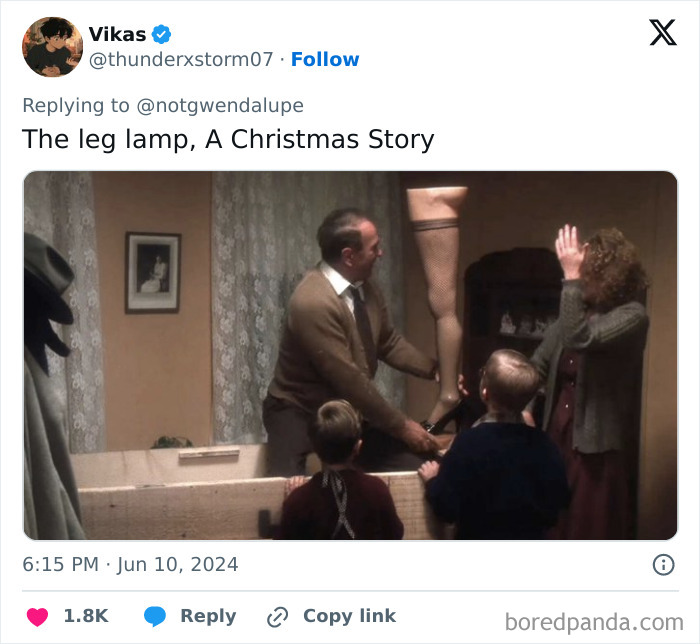Click the chain link icon

coord(277,617)
